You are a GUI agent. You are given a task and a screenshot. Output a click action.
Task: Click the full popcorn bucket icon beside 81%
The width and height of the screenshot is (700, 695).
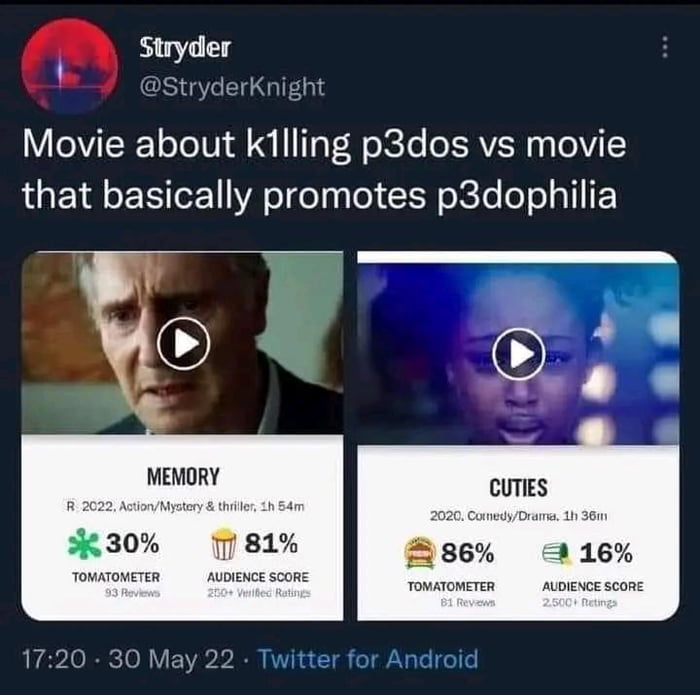(x=224, y=543)
